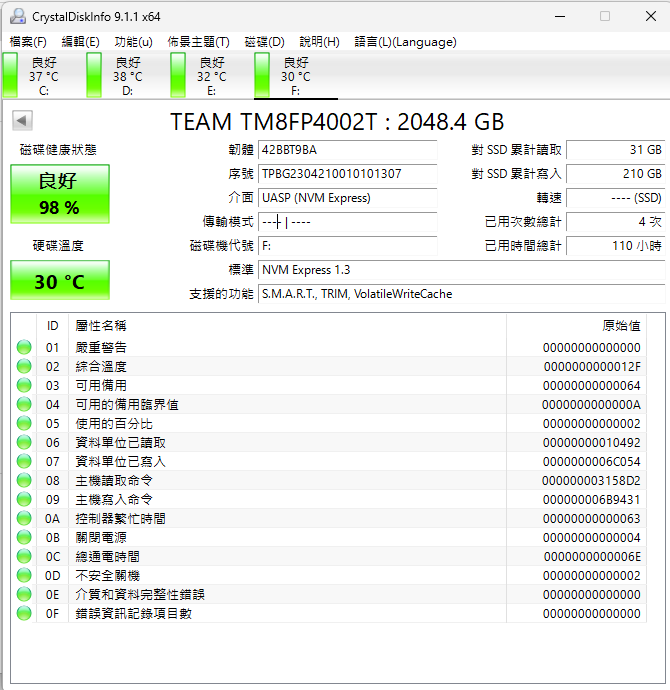
Task: Click green status icon for 嚴重警告 row
Action: click(24, 348)
